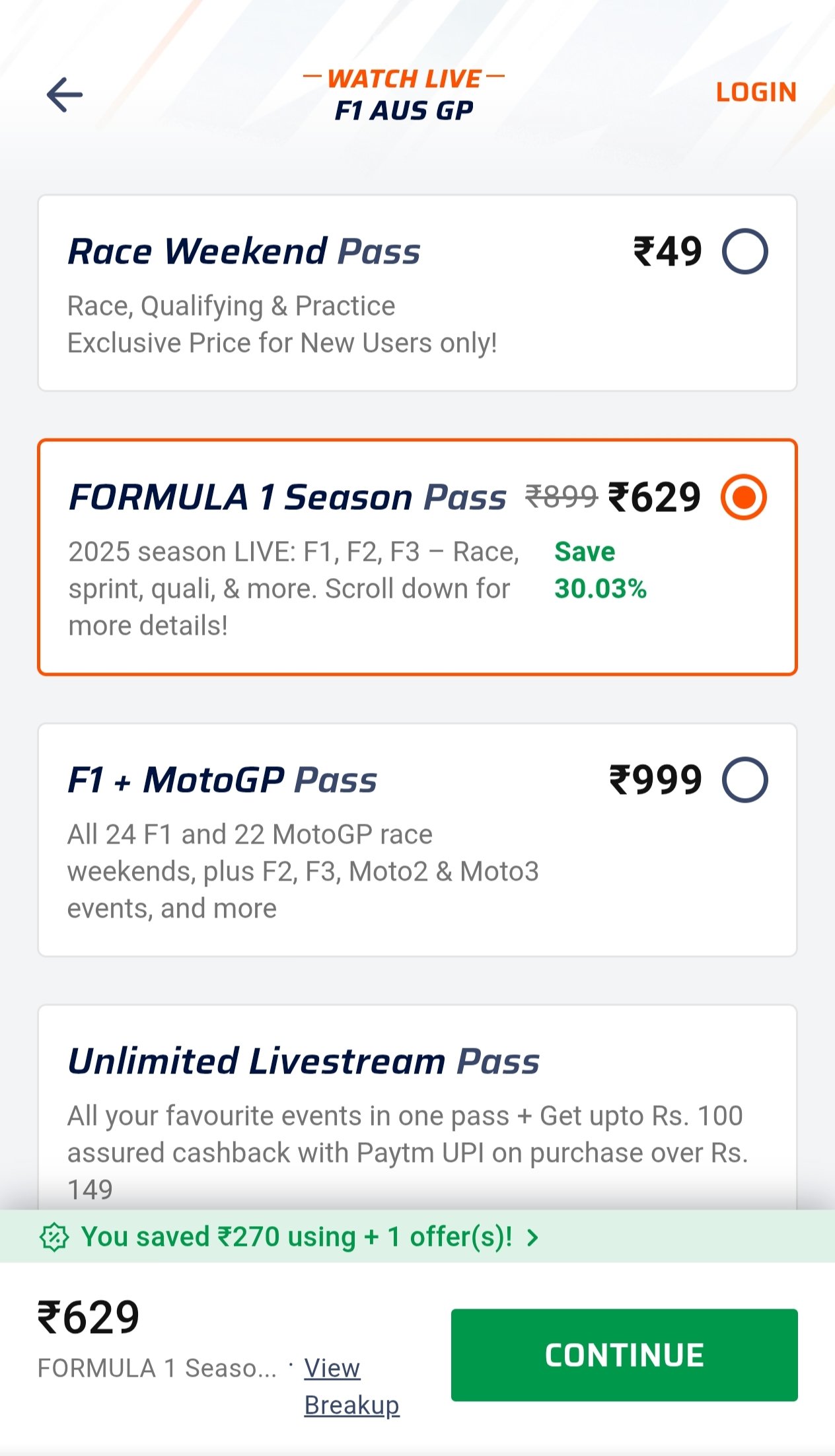Tap the F1 + MotoGP Pass title

(x=222, y=780)
